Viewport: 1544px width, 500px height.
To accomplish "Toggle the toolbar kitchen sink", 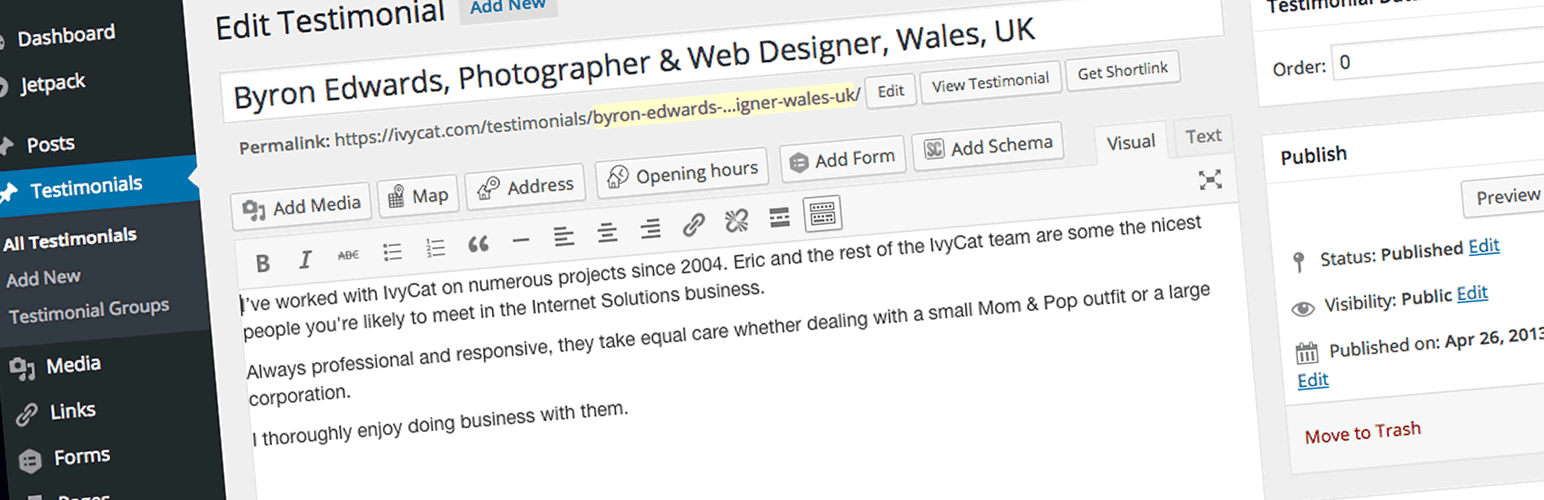I will click(x=823, y=212).
